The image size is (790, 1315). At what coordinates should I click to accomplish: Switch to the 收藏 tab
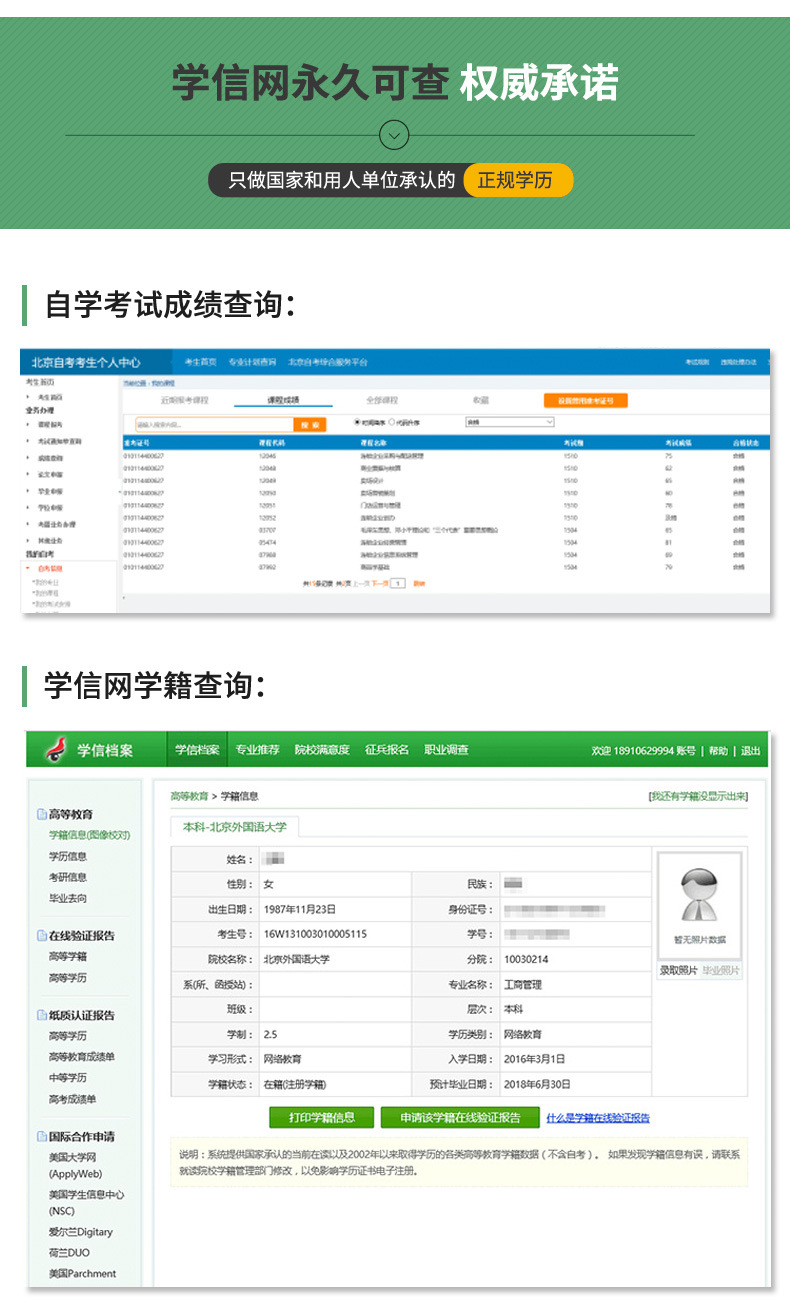tap(481, 400)
